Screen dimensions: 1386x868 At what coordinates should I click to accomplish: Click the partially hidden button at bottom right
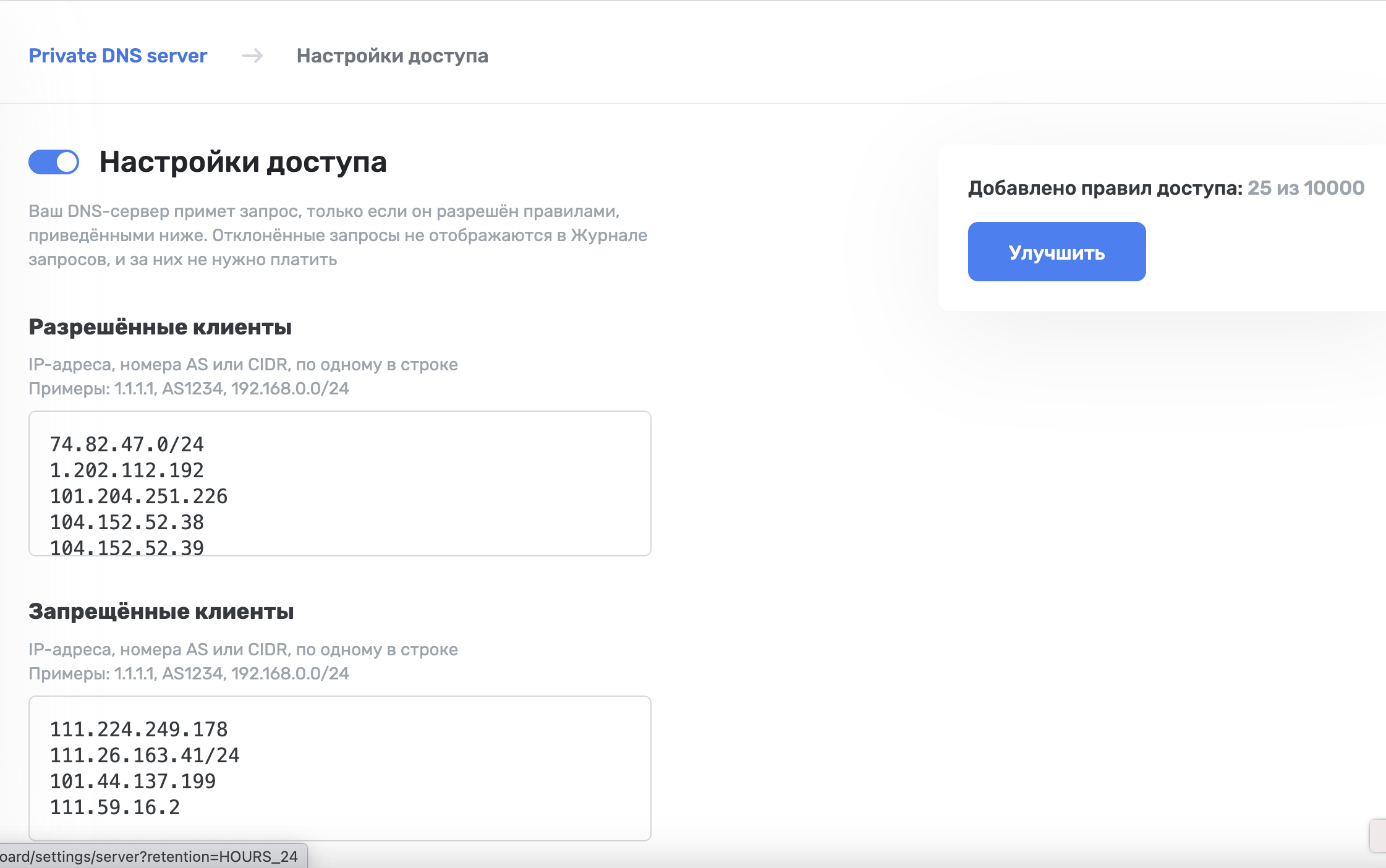pos(1378,836)
